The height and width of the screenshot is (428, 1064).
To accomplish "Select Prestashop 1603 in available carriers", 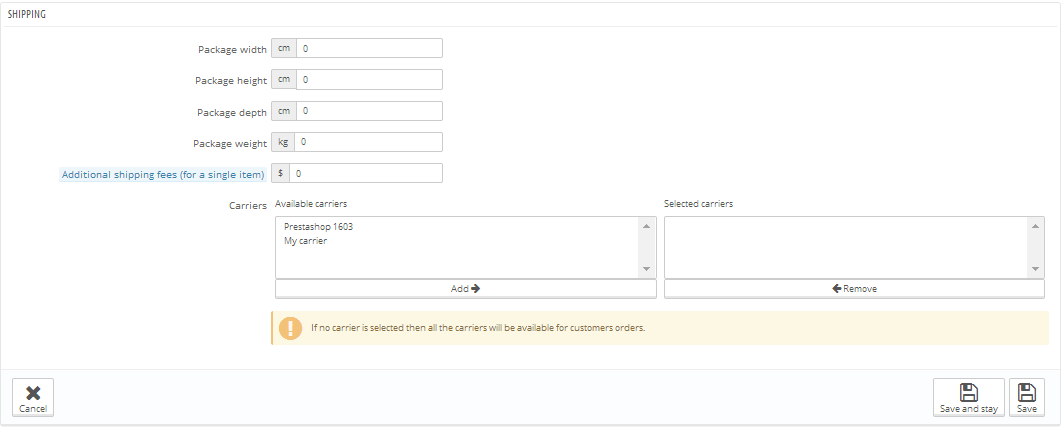I will click(318, 226).
